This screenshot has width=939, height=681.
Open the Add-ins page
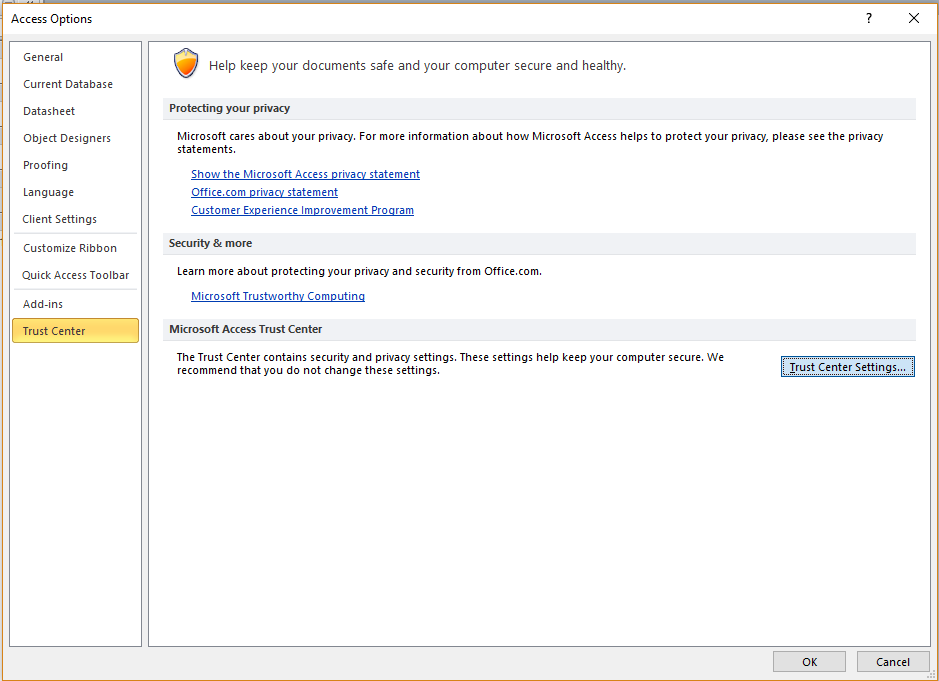point(75,304)
